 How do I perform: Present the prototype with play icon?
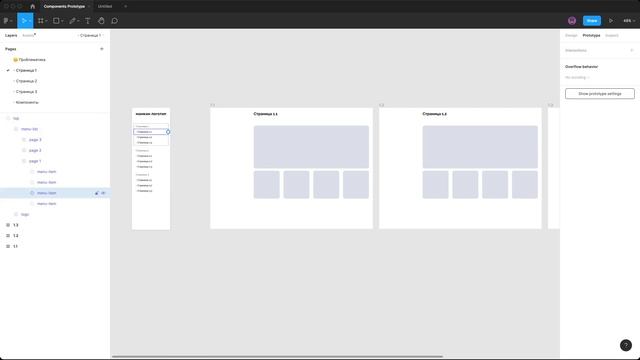(611, 21)
